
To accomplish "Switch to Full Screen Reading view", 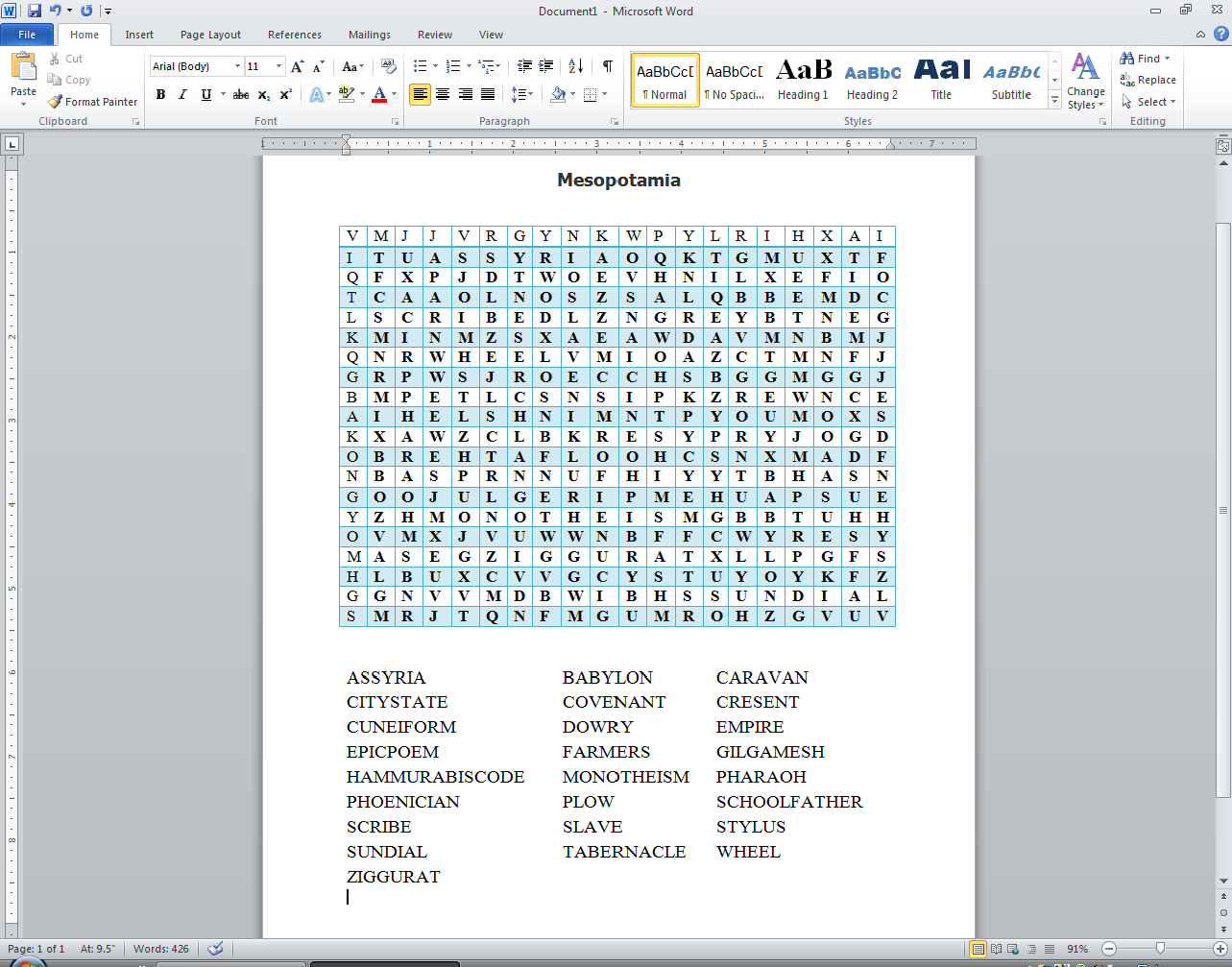I will tap(997, 949).
